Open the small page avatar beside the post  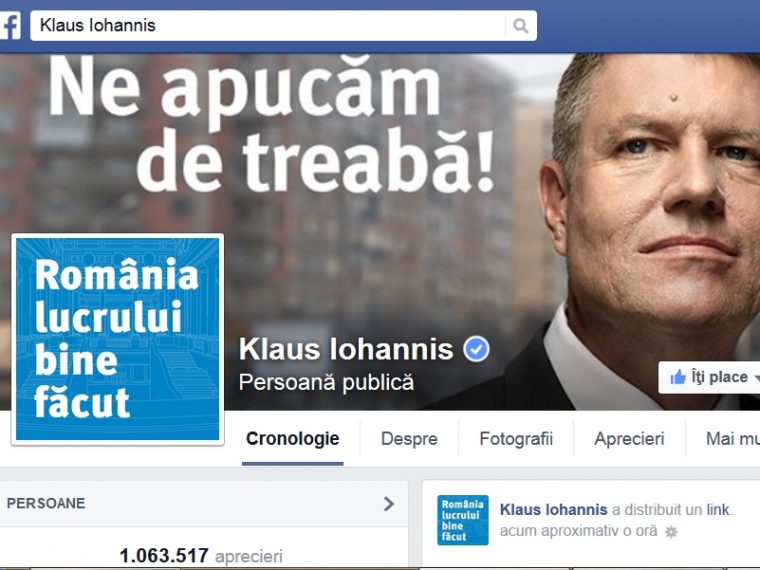point(462,520)
